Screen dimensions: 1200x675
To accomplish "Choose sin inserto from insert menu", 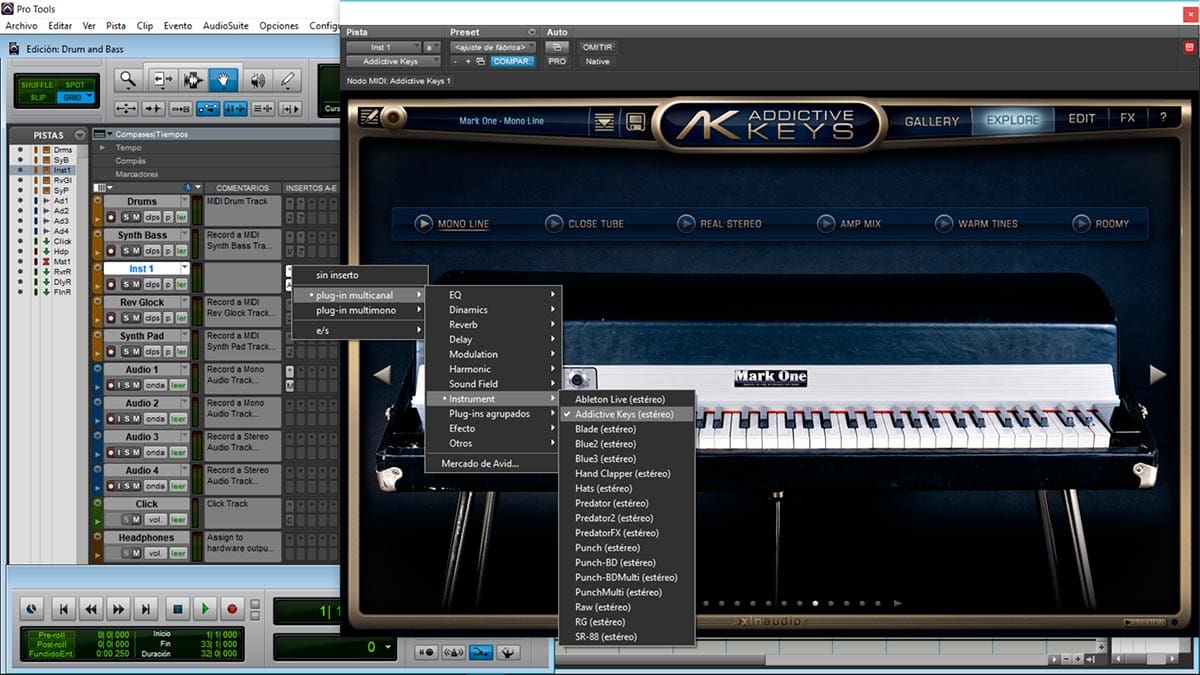I will pyautogui.click(x=337, y=275).
